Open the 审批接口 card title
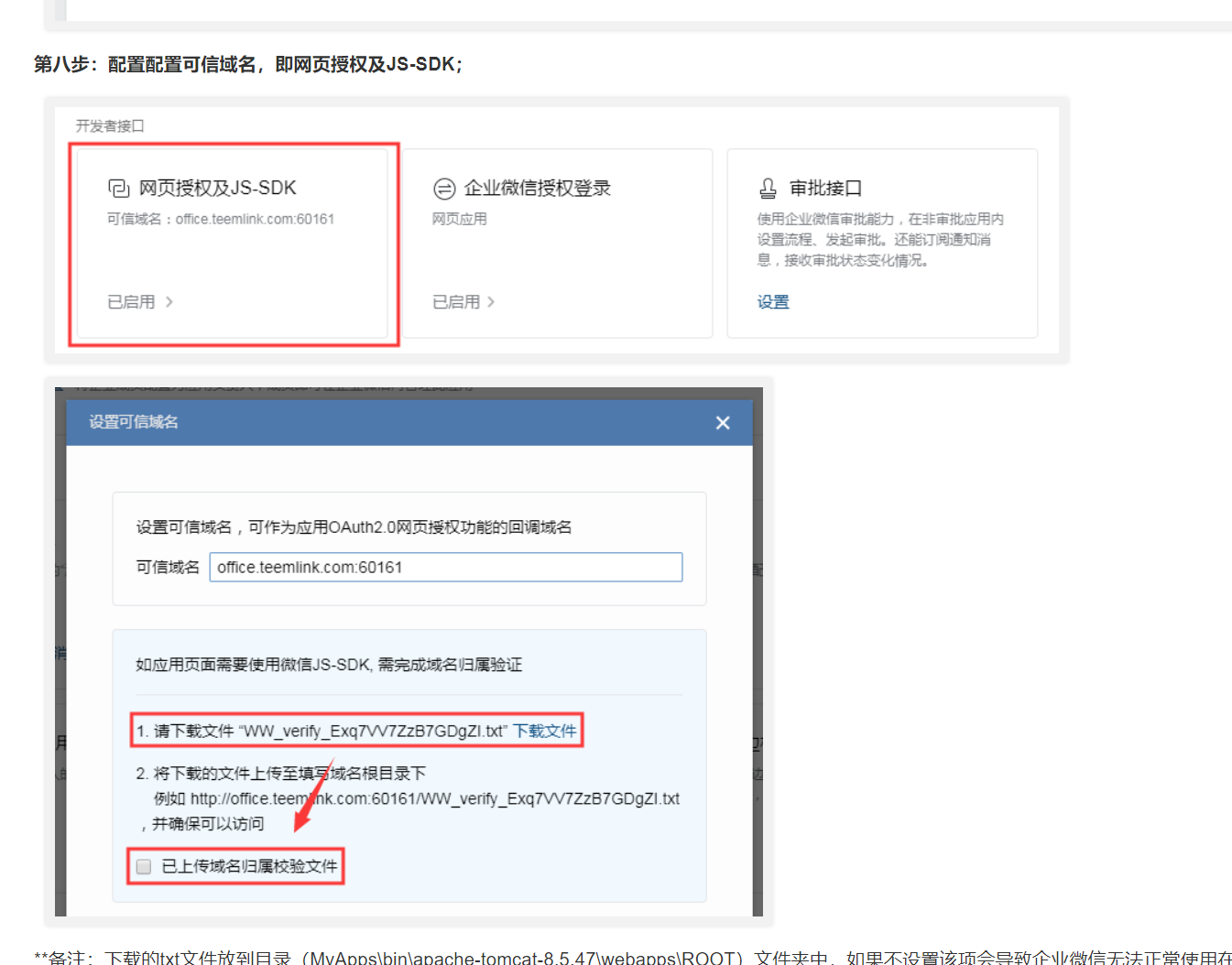This screenshot has height=965, width=1232. tap(826, 189)
